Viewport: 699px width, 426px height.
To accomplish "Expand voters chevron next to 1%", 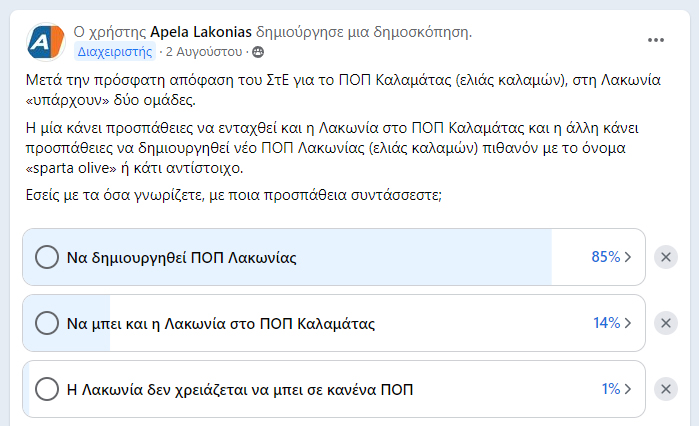I will [x=628, y=389].
